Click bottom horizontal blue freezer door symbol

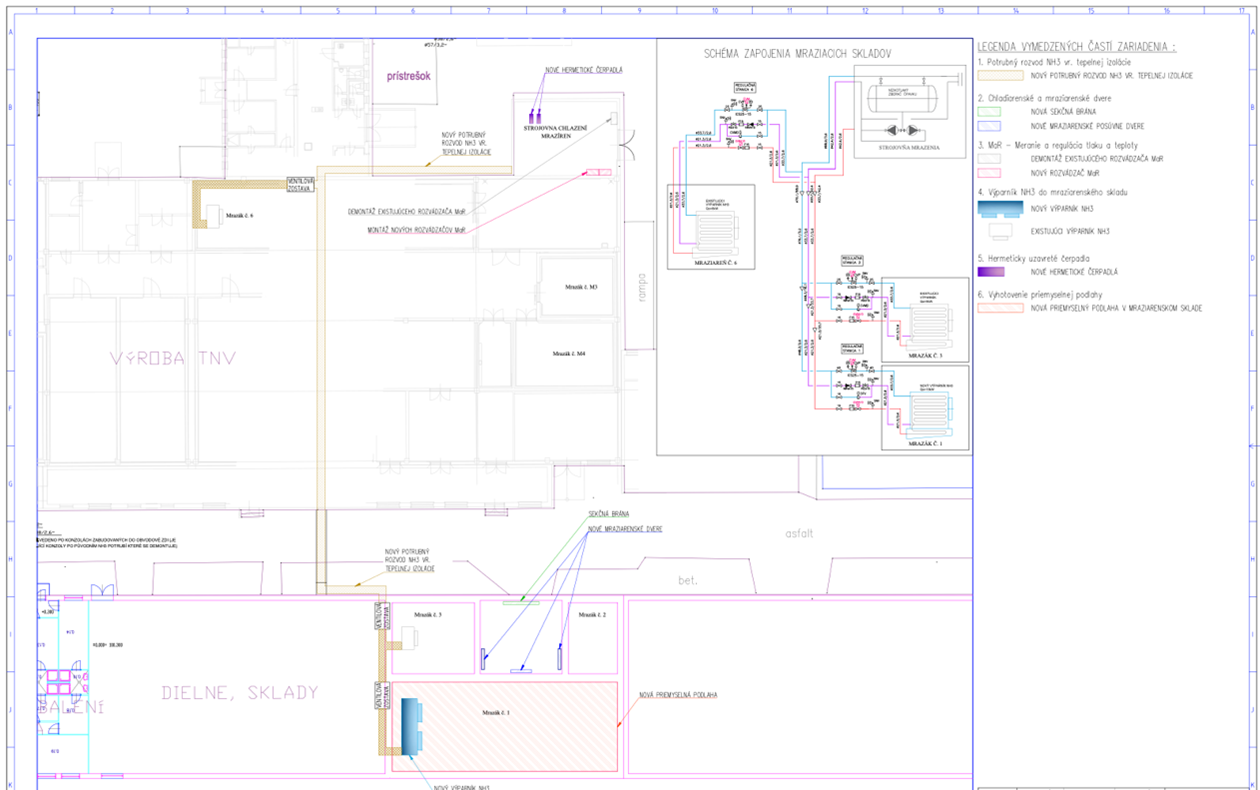tap(521, 670)
